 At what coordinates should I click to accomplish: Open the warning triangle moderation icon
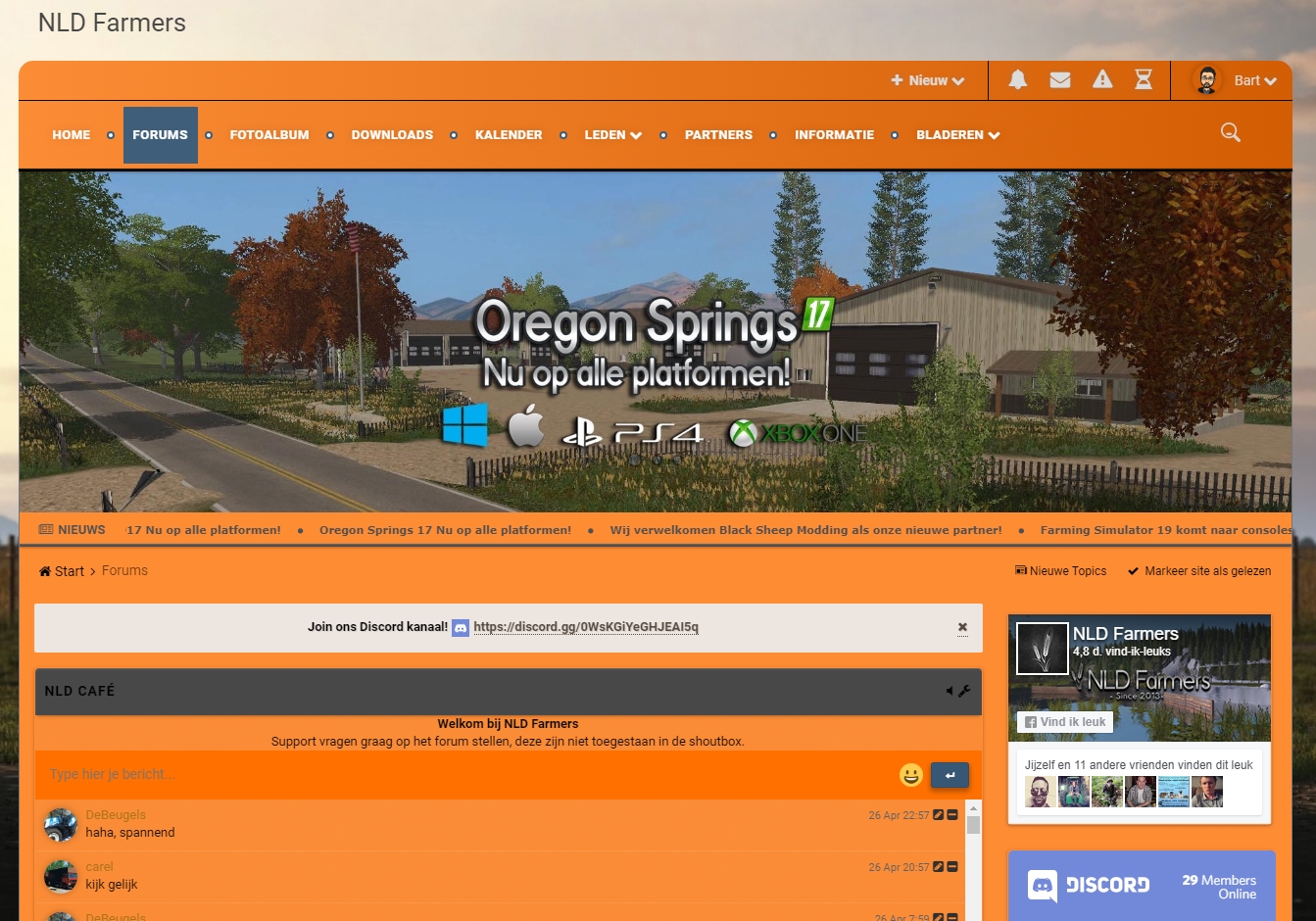pyautogui.click(x=1102, y=80)
